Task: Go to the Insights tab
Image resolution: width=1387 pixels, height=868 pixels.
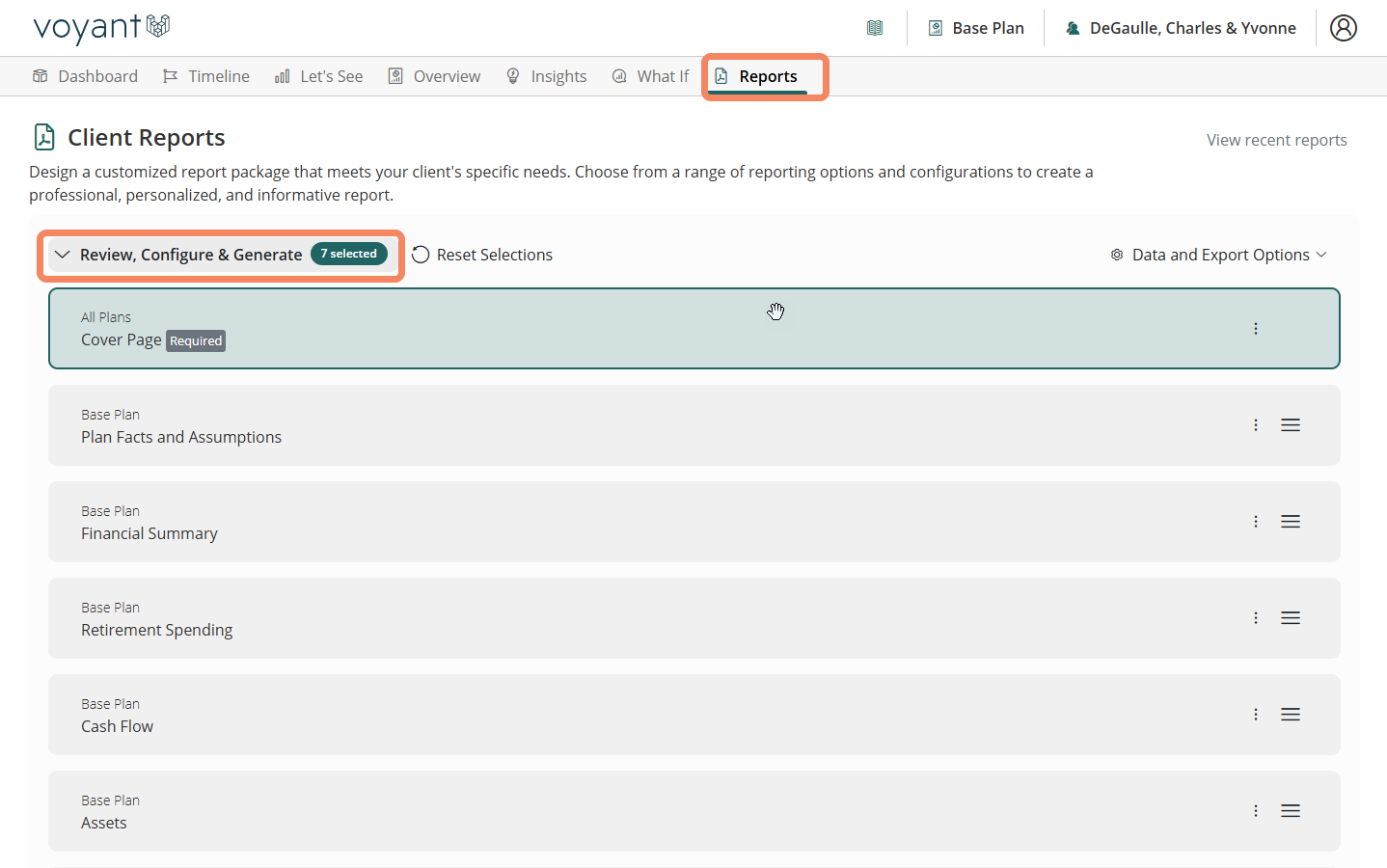Action: click(x=547, y=76)
